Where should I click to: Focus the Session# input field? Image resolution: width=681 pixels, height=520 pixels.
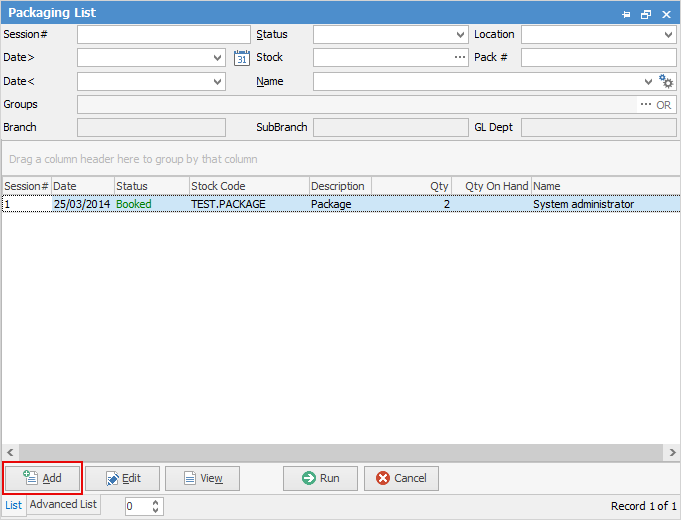coord(164,35)
